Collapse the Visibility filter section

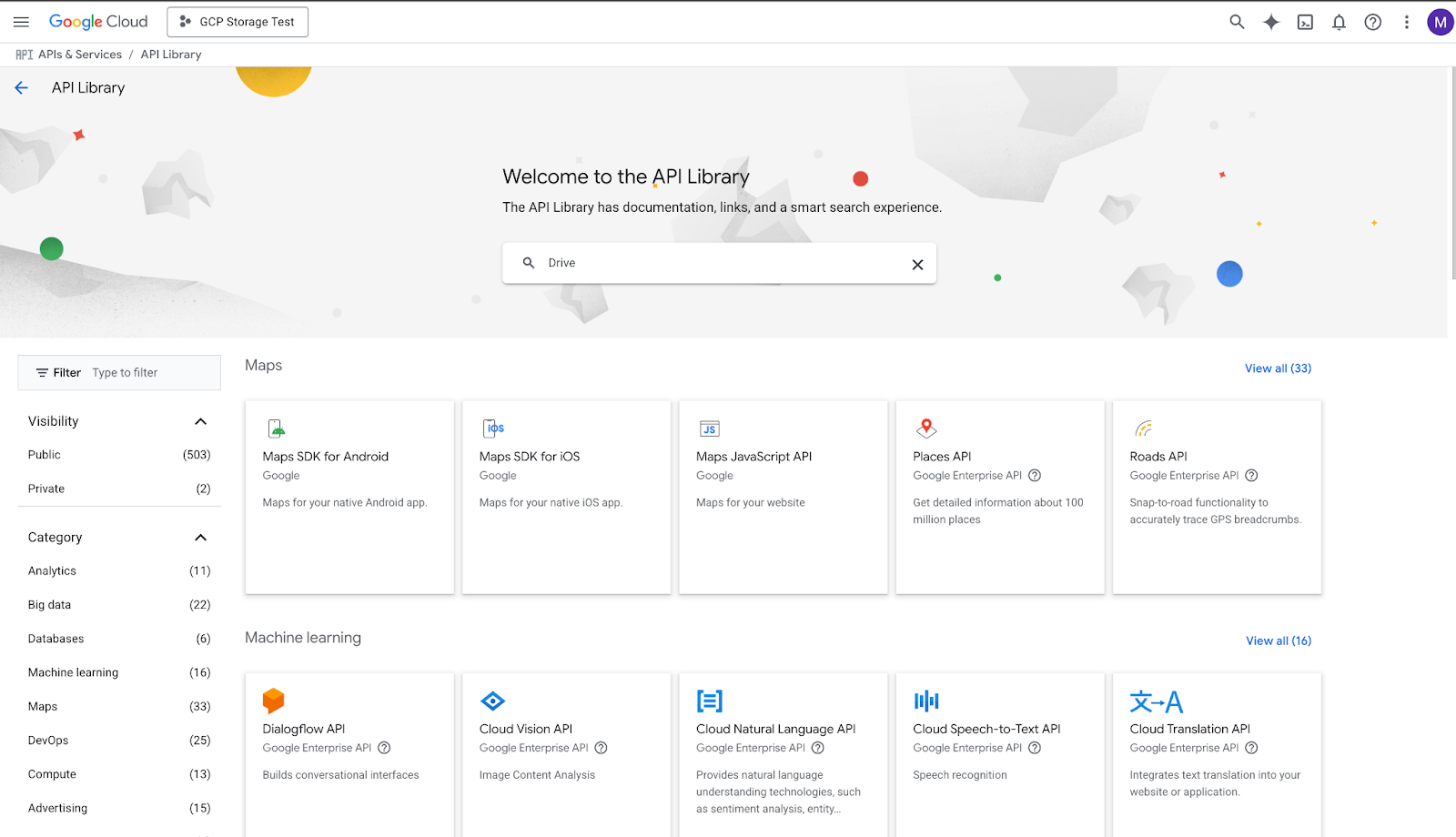(x=200, y=421)
